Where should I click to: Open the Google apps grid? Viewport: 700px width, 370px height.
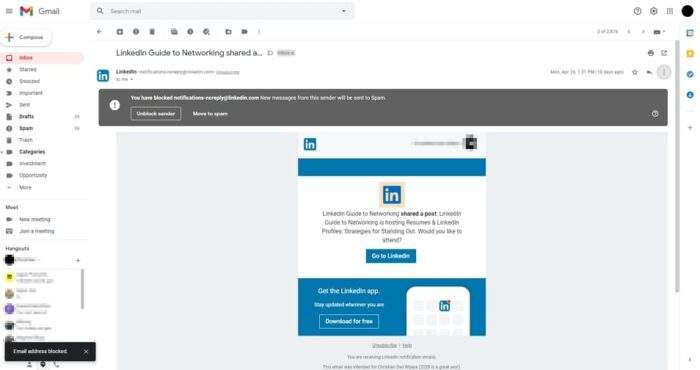(670, 11)
